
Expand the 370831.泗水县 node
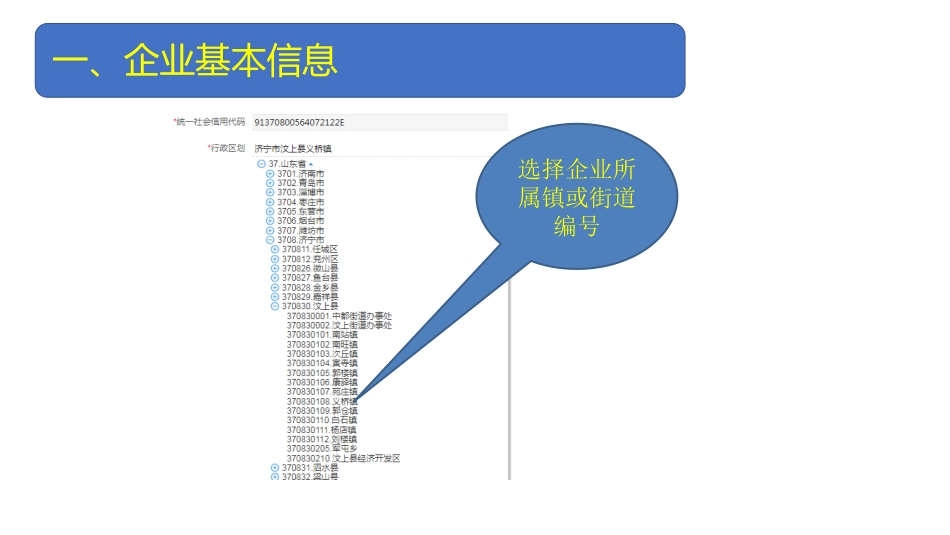(x=275, y=468)
